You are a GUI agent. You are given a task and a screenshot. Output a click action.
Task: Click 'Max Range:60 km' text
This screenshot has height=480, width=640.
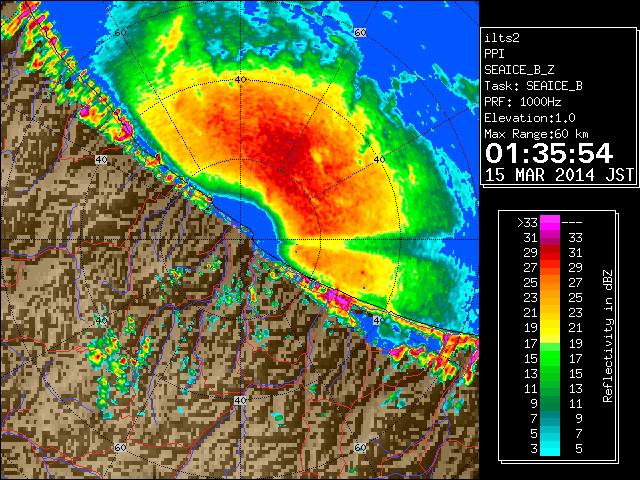coord(536,134)
